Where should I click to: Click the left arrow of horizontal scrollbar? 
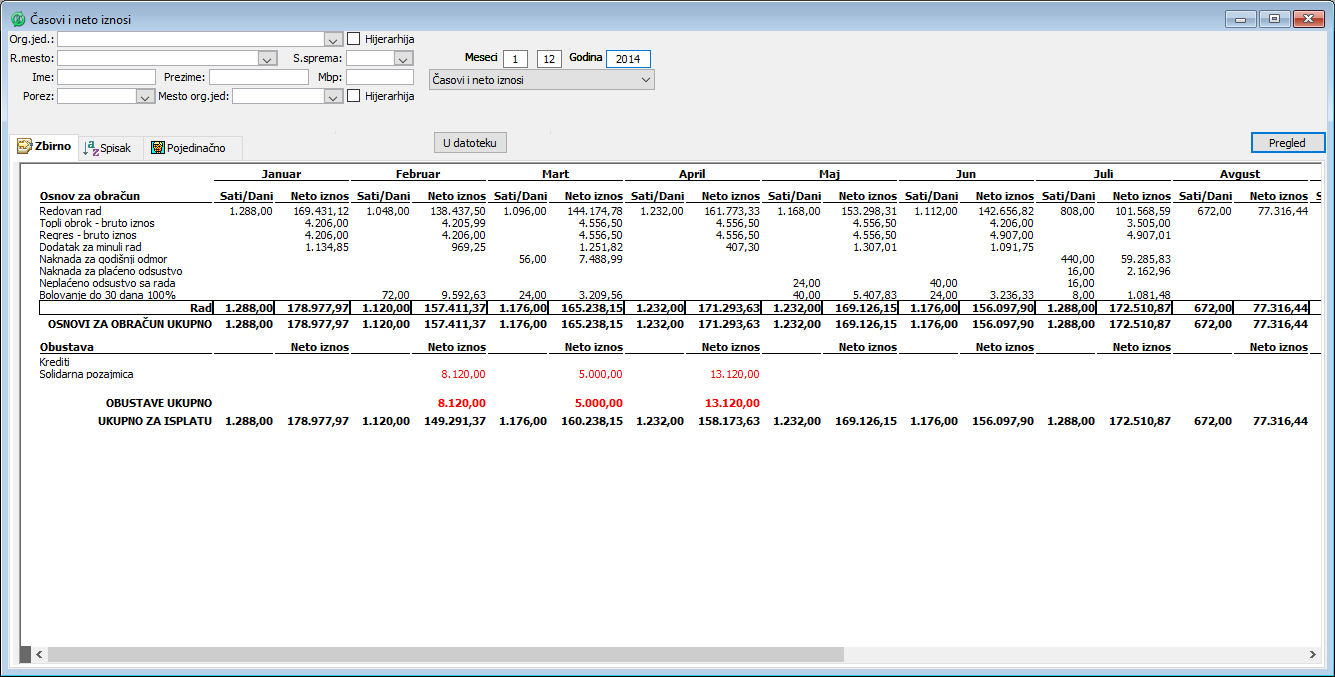click(x=40, y=654)
